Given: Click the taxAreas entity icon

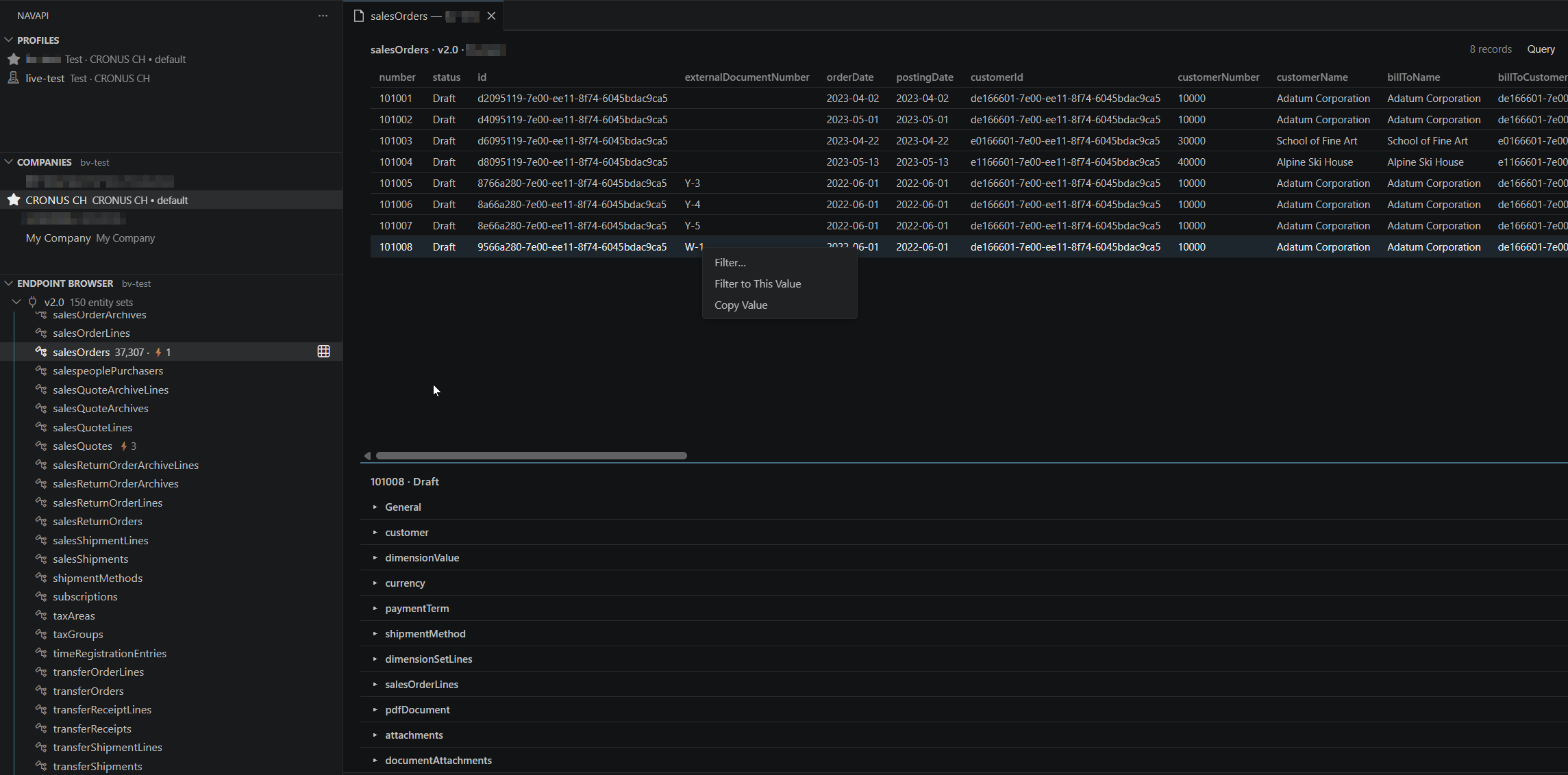Looking at the screenshot, I should coord(41,615).
